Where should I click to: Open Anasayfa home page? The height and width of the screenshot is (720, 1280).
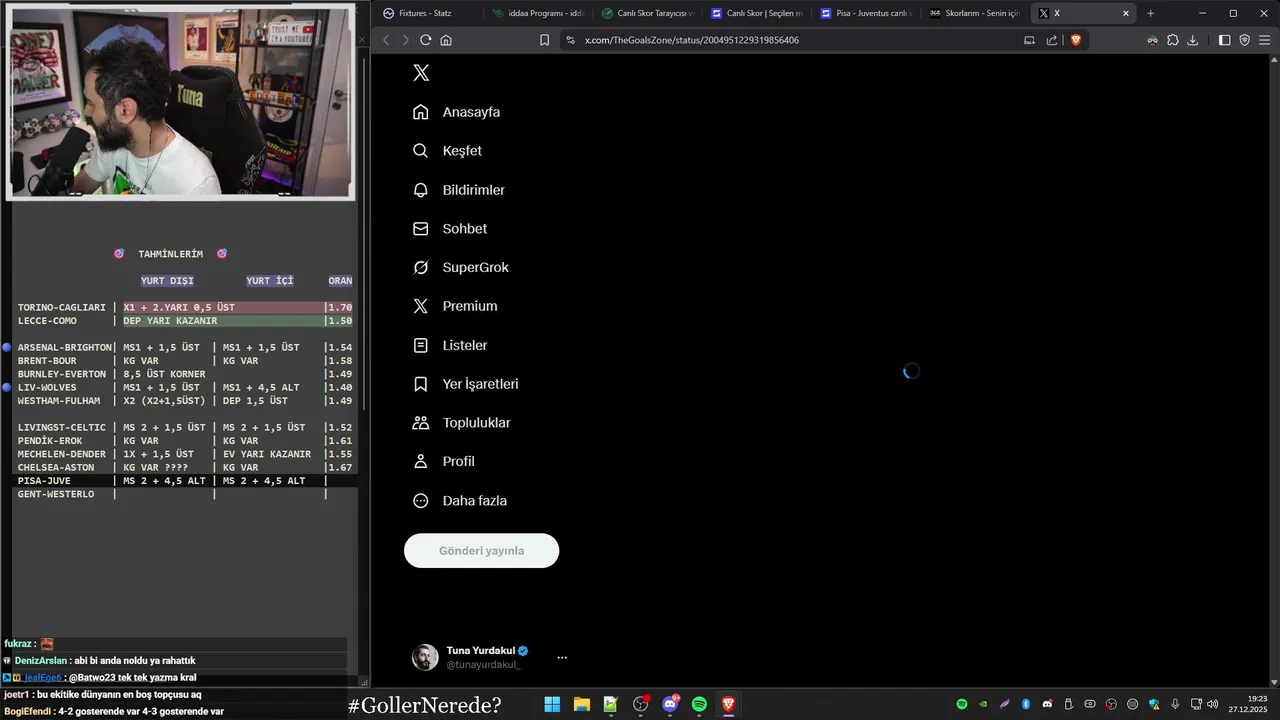(x=456, y=112)
